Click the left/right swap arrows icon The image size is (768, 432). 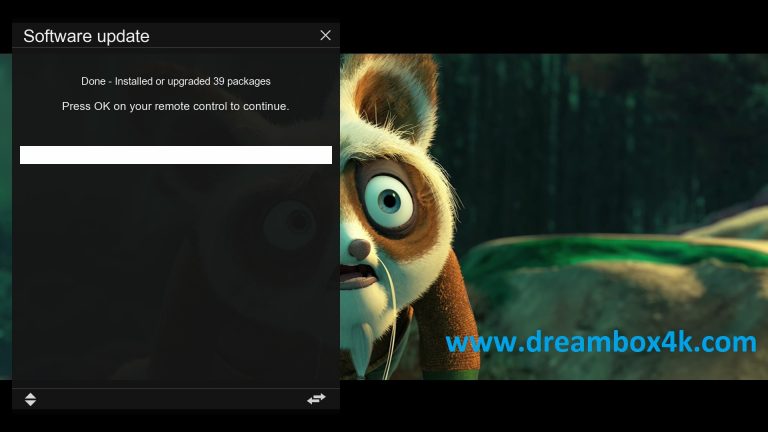(316, 399)
